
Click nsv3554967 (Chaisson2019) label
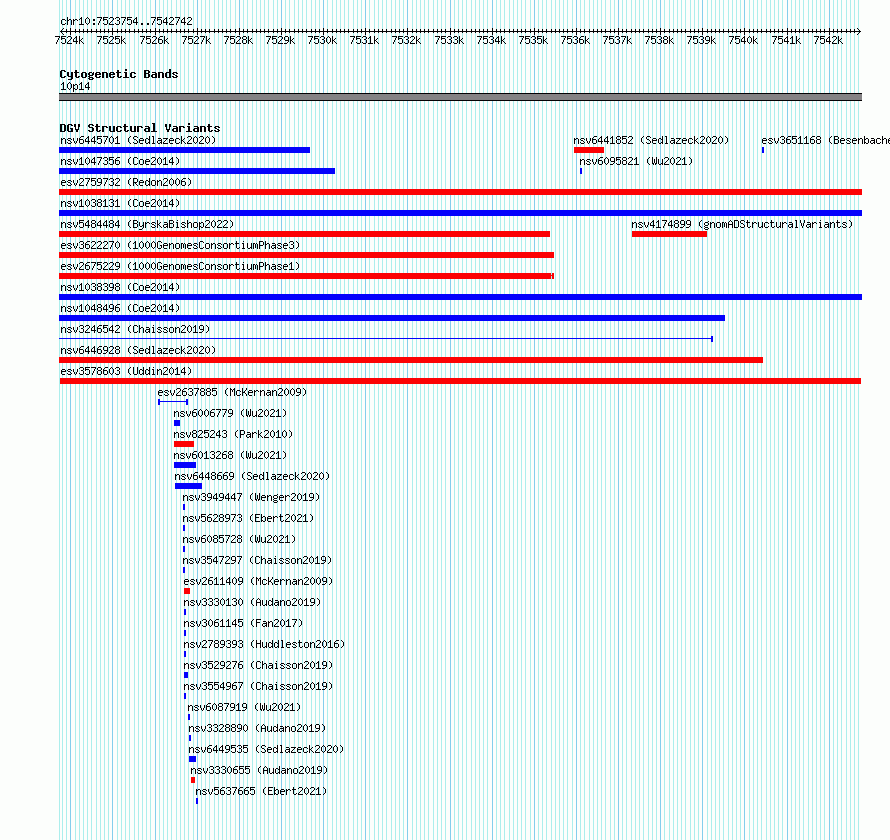[x=258, y=686]
